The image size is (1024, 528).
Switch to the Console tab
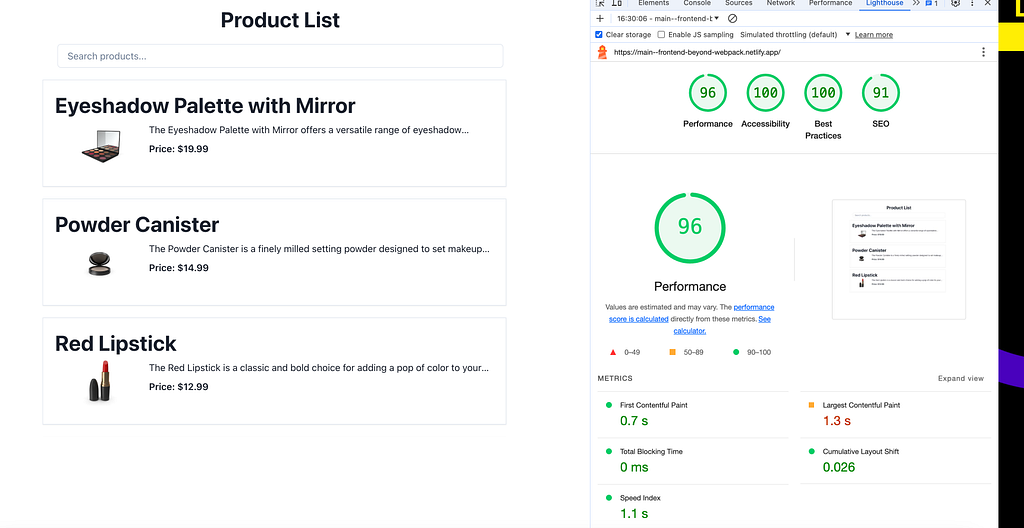[x=697, y=3]
